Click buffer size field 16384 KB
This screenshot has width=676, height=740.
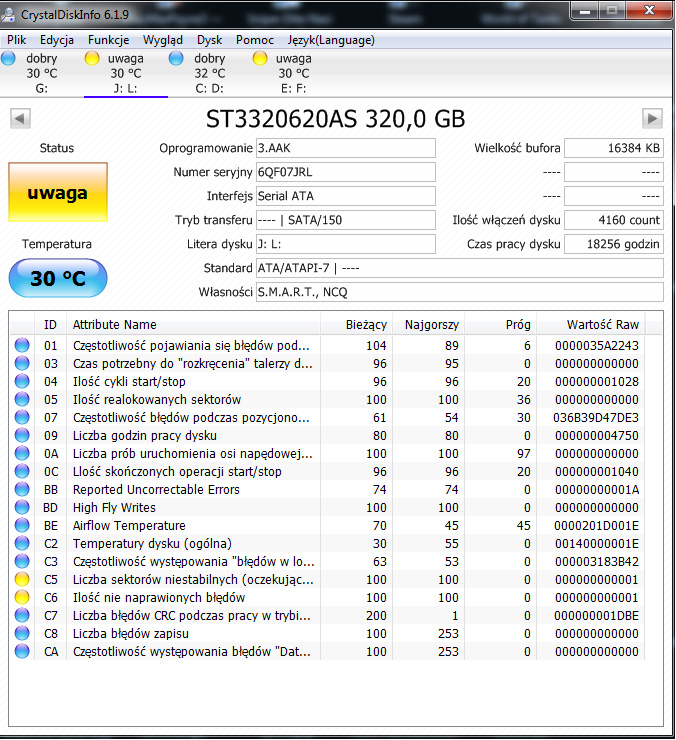tap(614, 148)
